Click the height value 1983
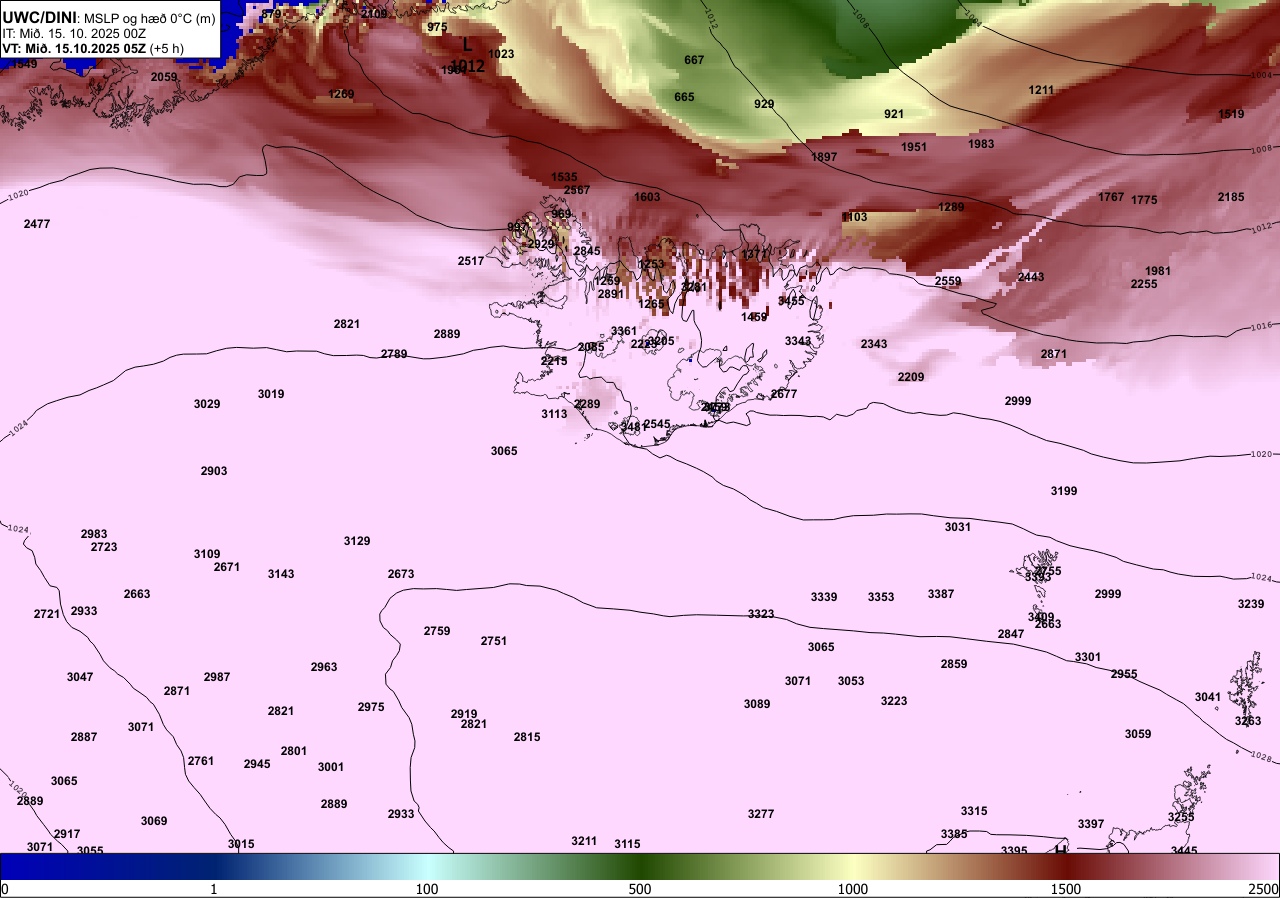The width and height of the screenshot is (1280, 898). point(981,144)
